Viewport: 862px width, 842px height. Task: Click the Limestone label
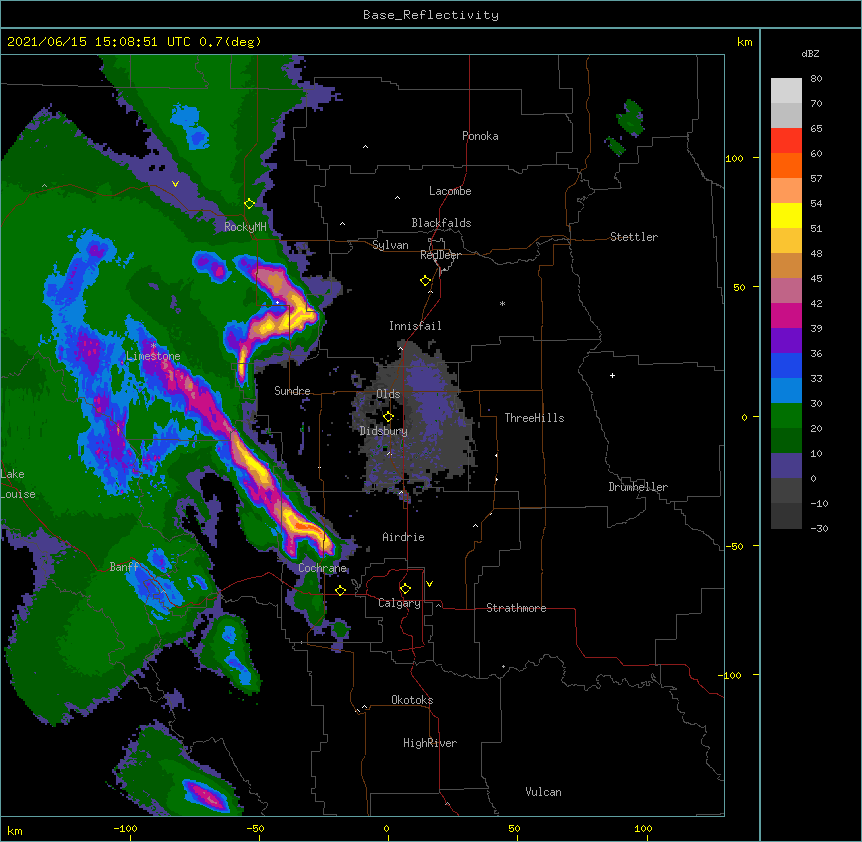pos(153,356)
